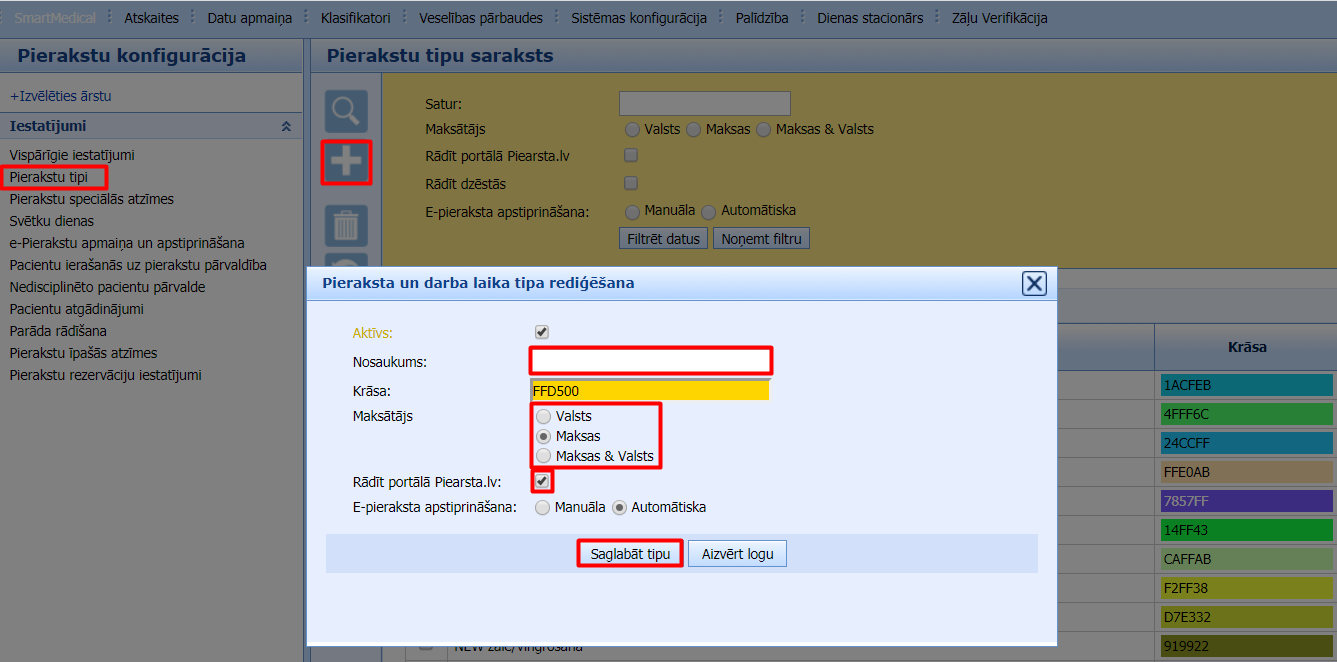Enable Rādīt dzēstās filter checkbox
The image size is (1337, 662).
pos(631,183)
